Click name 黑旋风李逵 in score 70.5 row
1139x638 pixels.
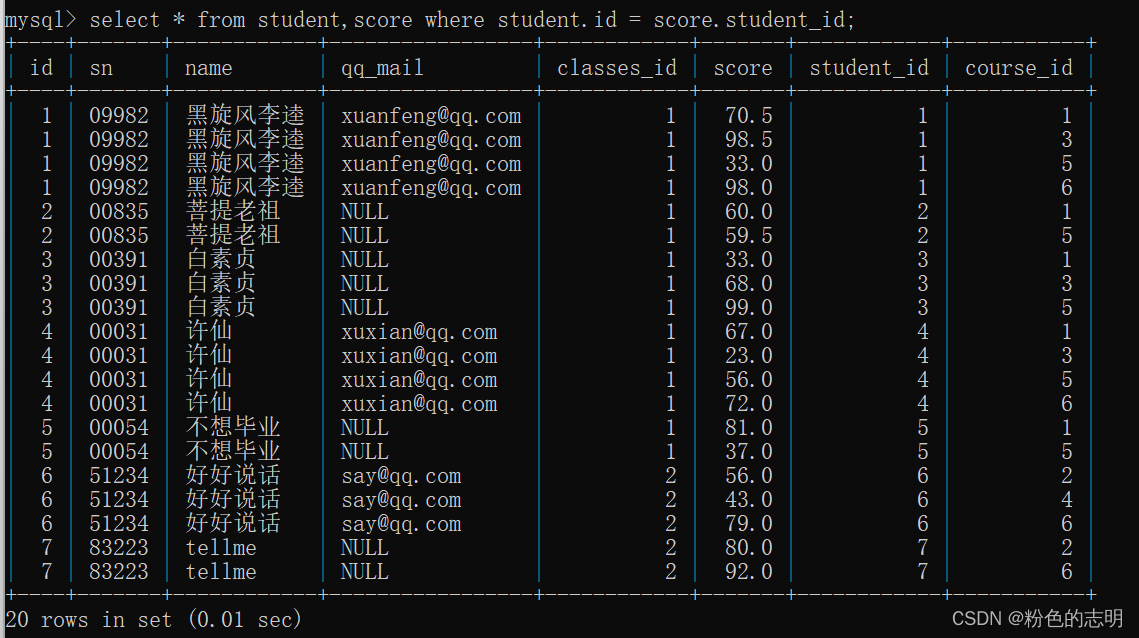tap(245, 116)
